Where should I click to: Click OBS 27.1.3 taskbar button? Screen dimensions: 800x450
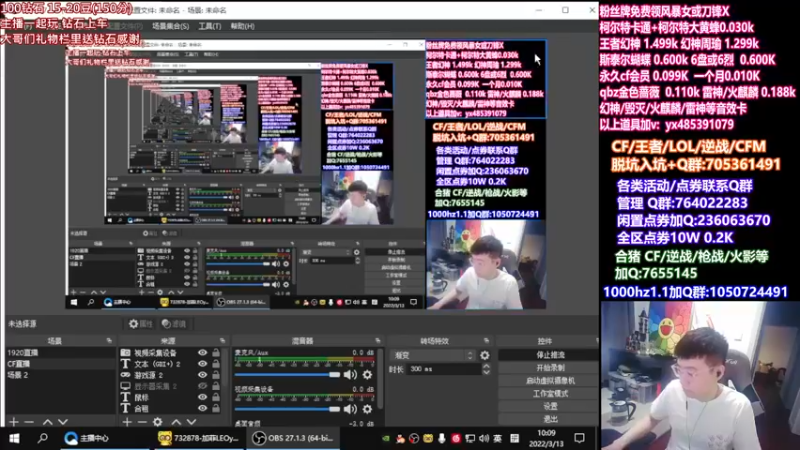(294, 438)
